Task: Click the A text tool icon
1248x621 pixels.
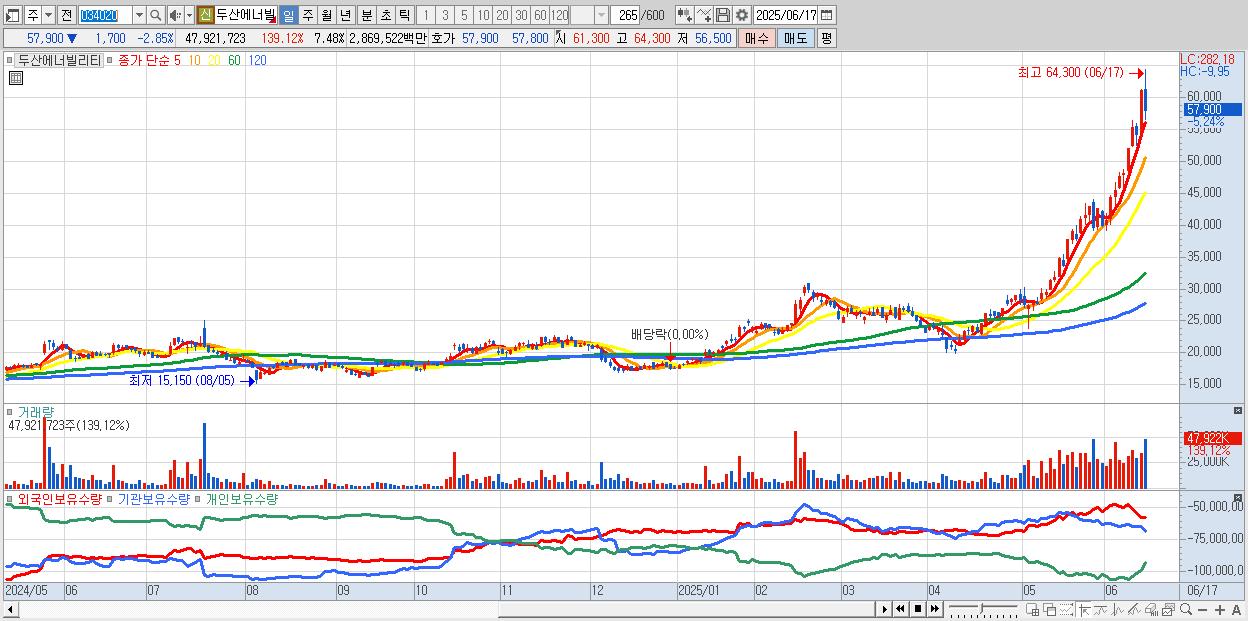Action: [1236, 610]
